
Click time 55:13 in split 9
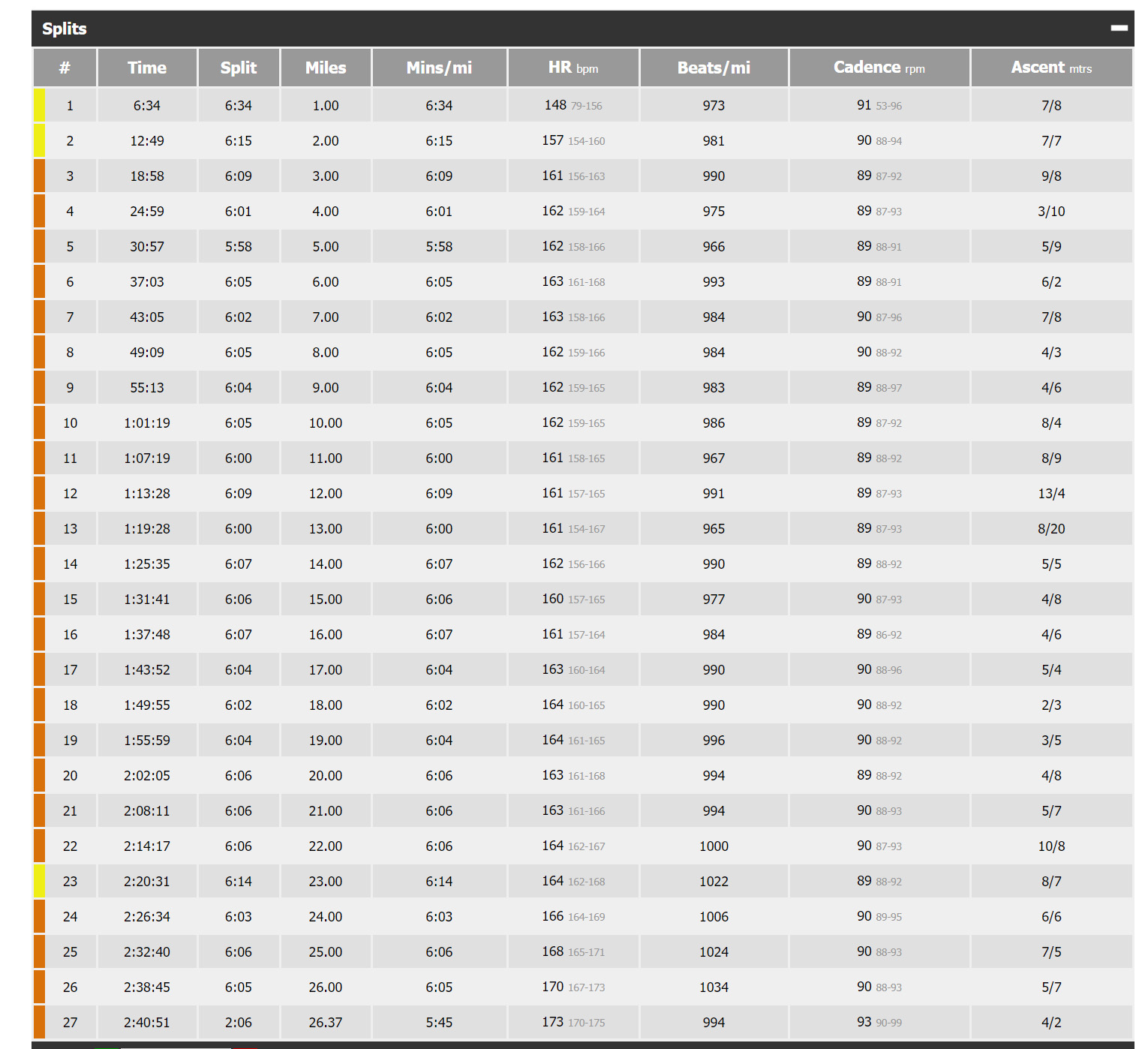pyautogui.click(x=147, y=388)
